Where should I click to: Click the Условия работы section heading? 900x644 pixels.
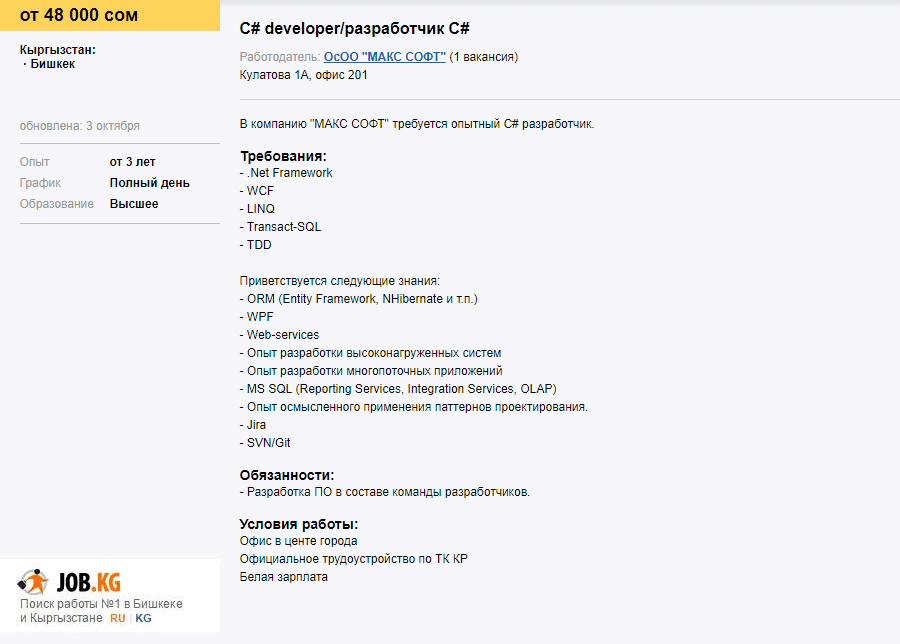[299, 524]
